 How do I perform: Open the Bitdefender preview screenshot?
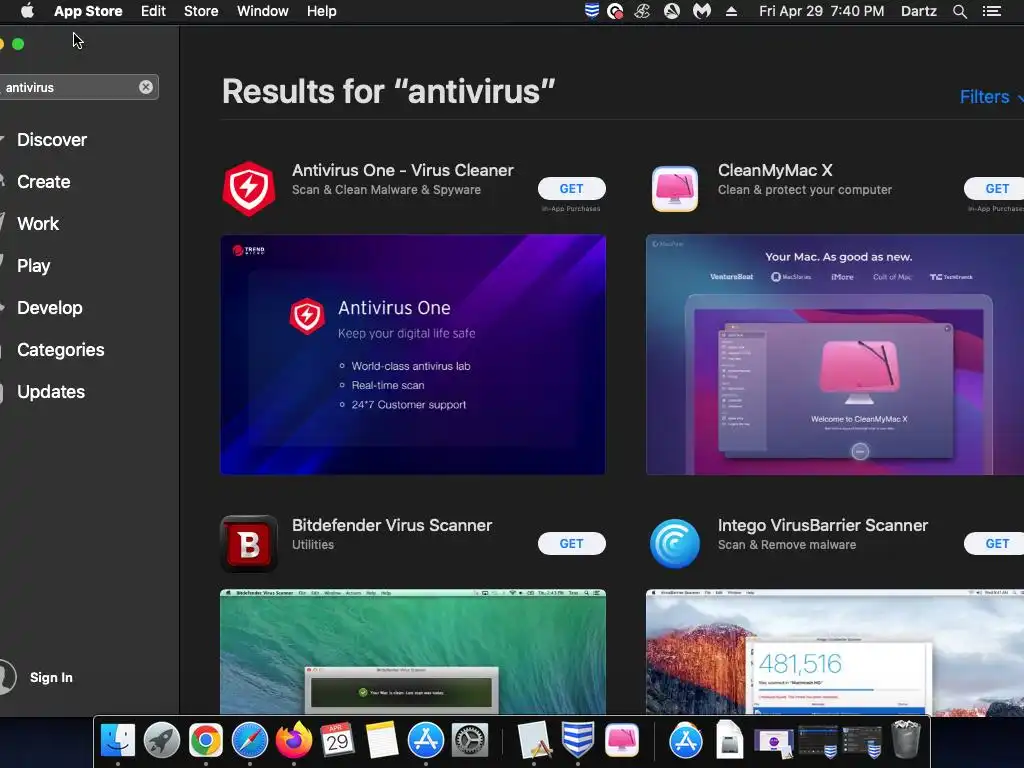click(413, 652)
